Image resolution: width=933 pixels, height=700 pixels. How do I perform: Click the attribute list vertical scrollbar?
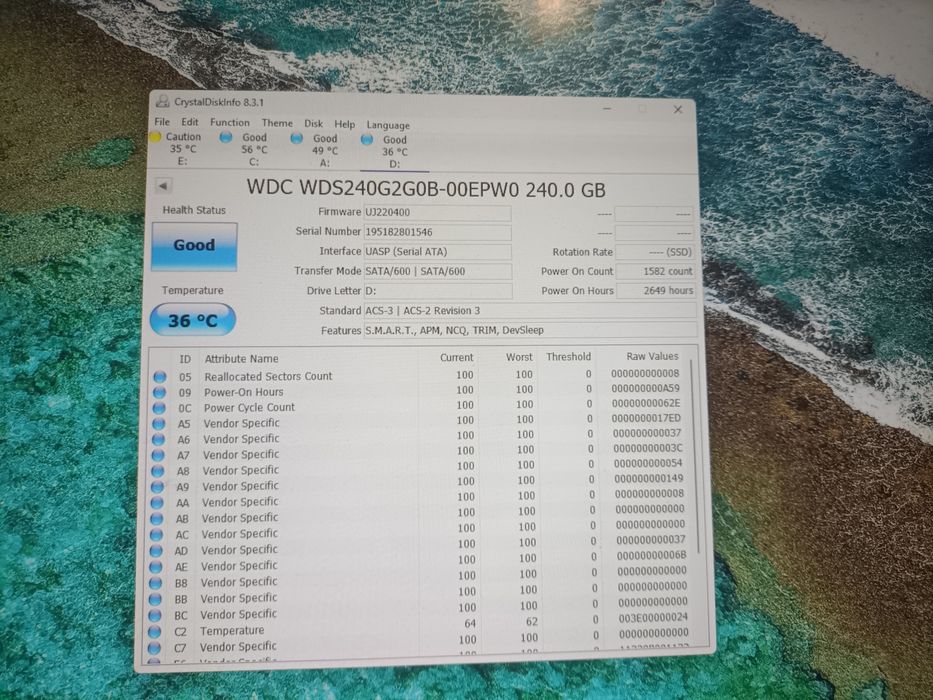tap(694, 456)
